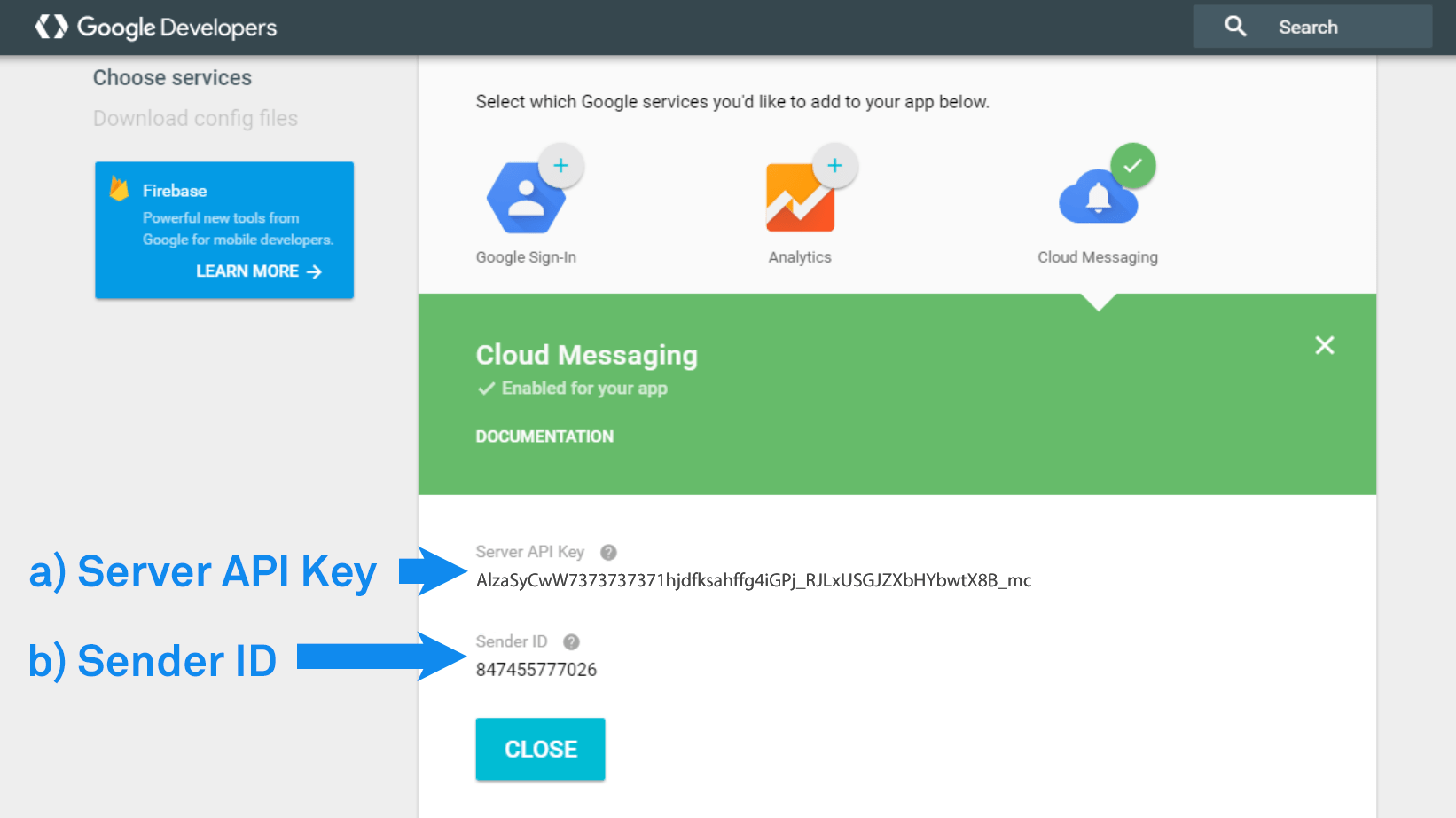Click the Google Sign-In label
Screen dimensions: 1456x818
pyautogui.click(x=526, y=257)
